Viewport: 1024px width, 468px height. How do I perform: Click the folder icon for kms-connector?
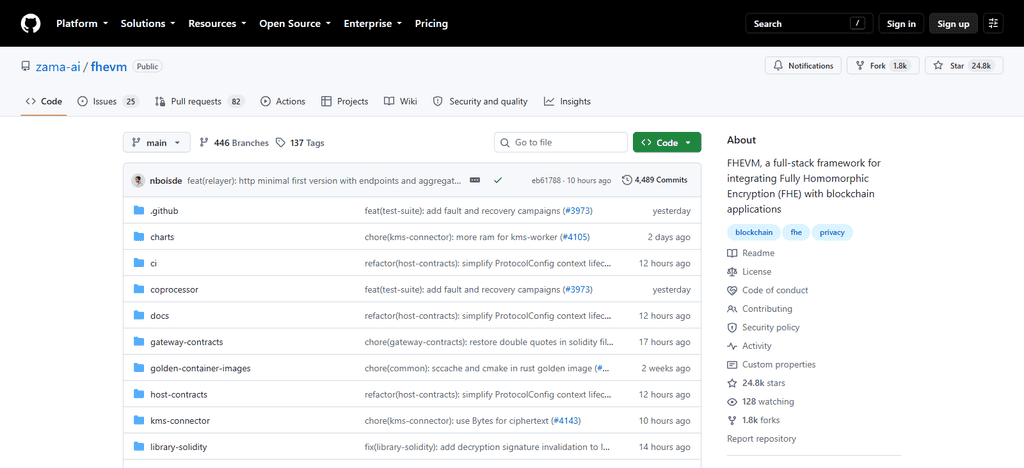(138, 420)
